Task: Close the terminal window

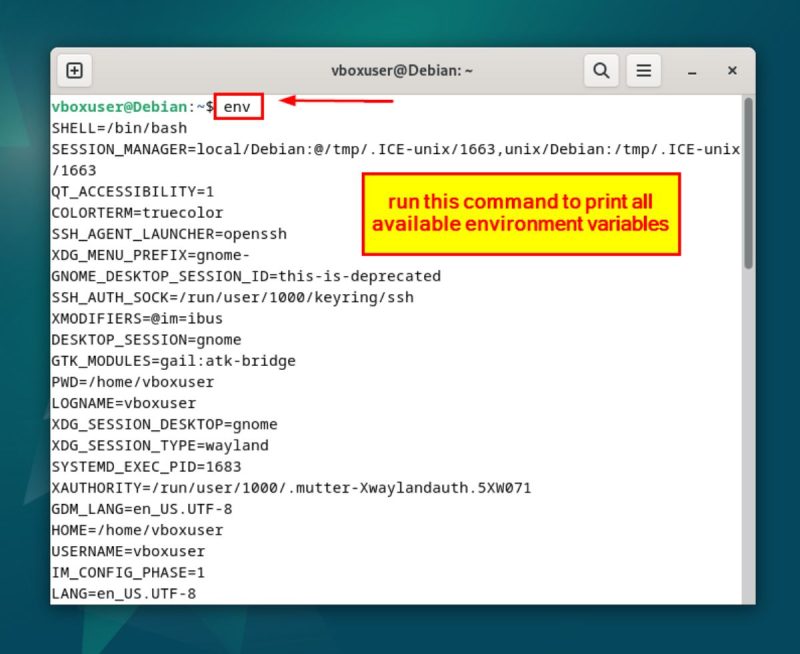Action: (732, 71)
